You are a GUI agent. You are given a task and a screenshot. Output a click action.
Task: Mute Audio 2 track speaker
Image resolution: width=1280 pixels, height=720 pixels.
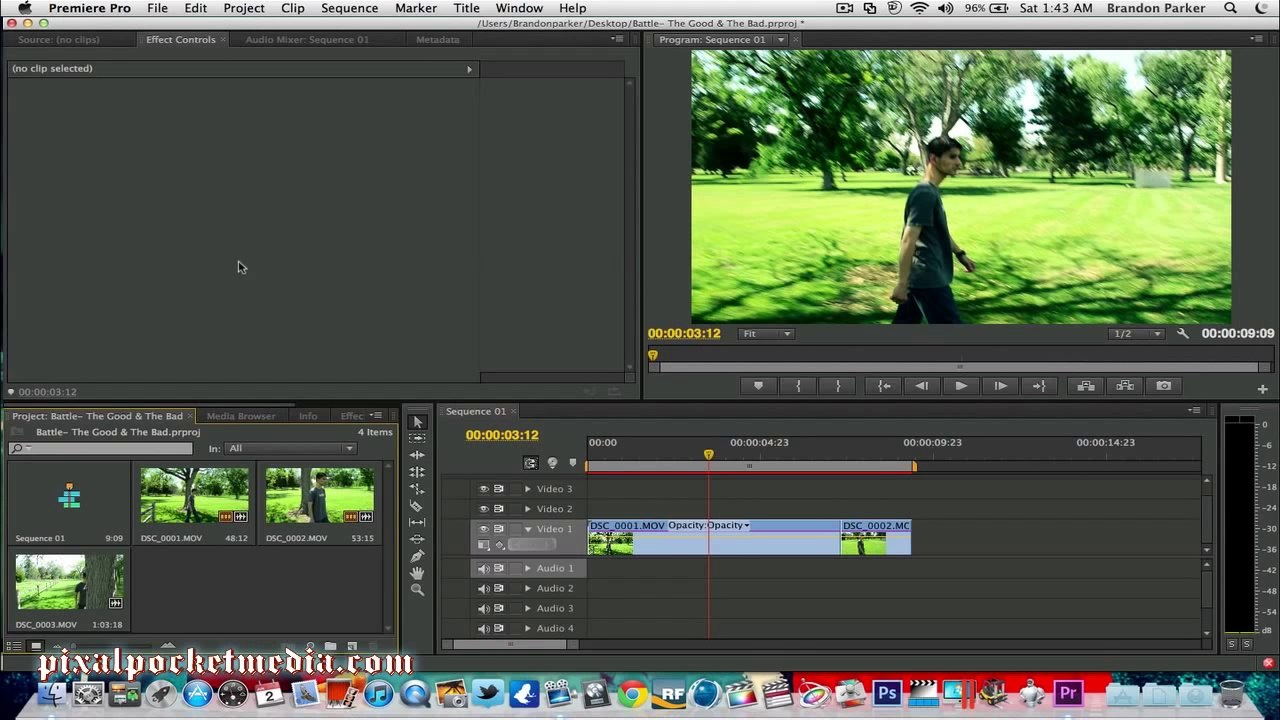(484, 588)
